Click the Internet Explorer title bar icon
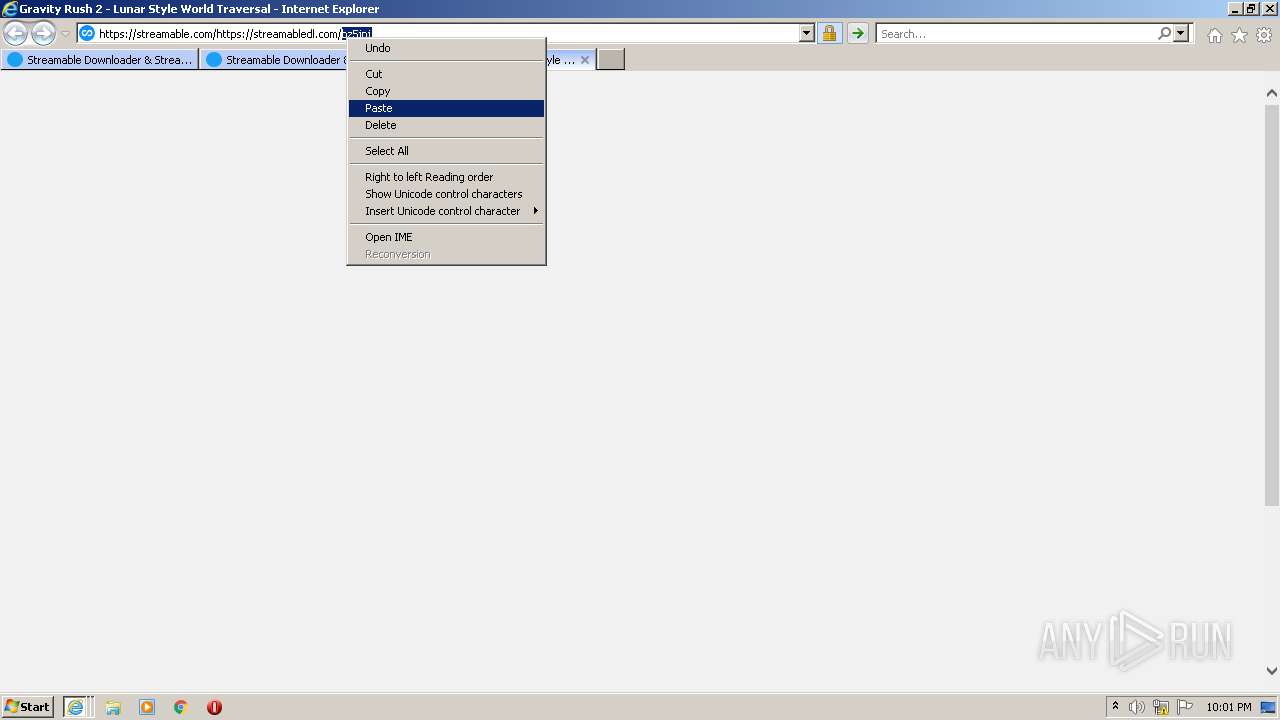The width and height of the screenshot is (1280, 720). click(x=10, y=9)
